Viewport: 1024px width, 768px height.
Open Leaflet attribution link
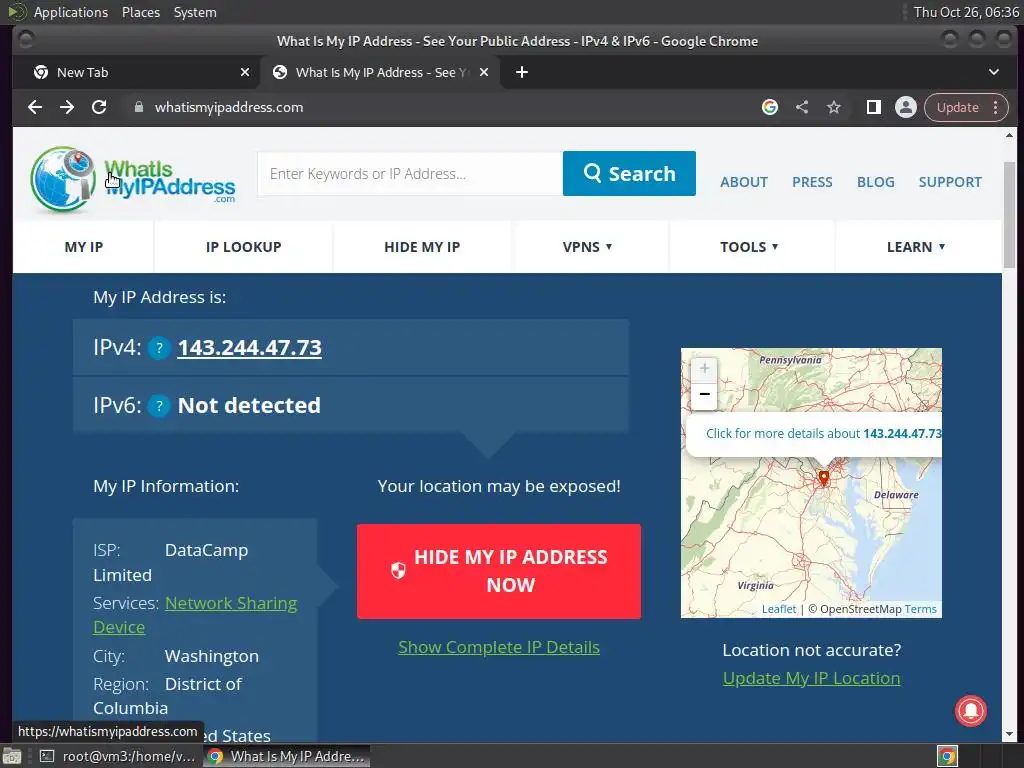click(778, 609)
